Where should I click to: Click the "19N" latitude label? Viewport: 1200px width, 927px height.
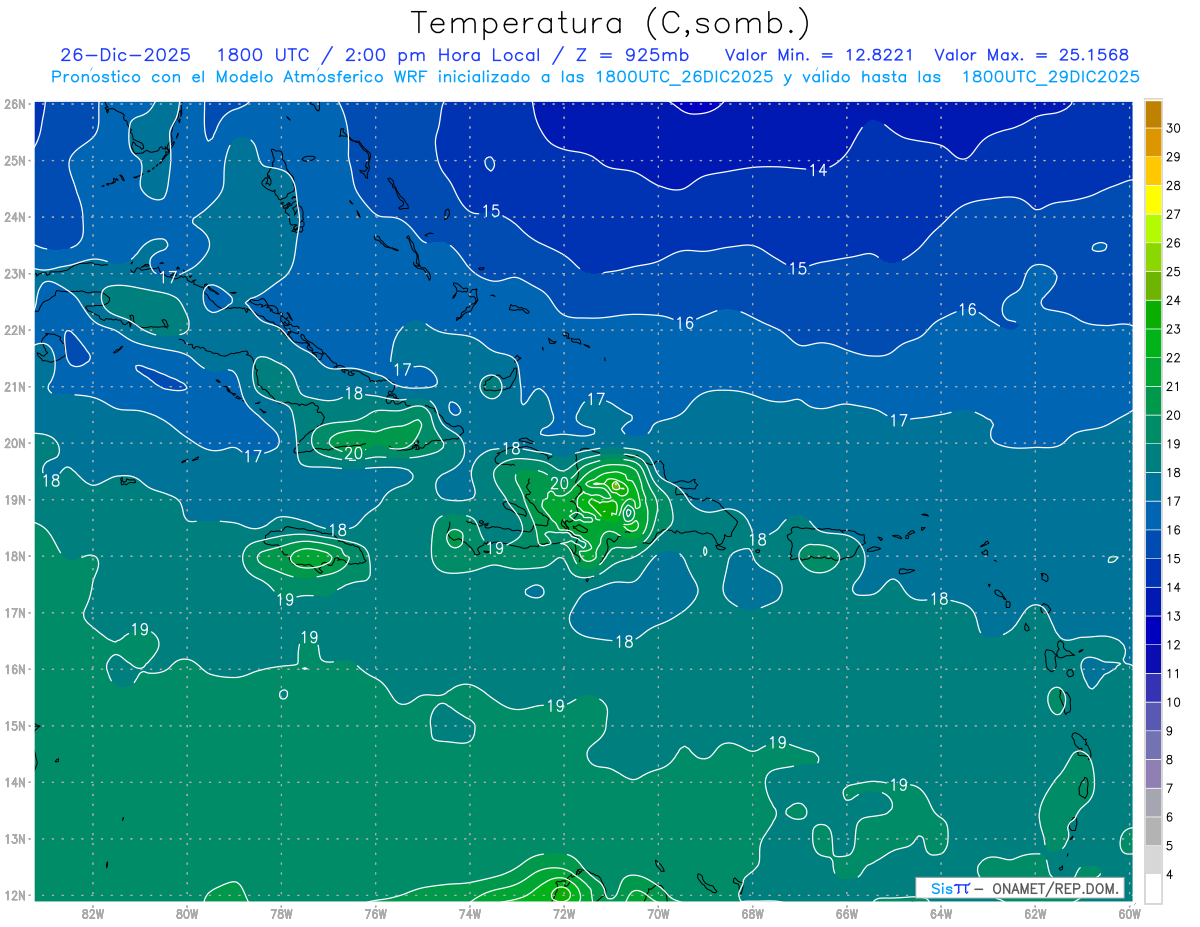click(15, 499)
